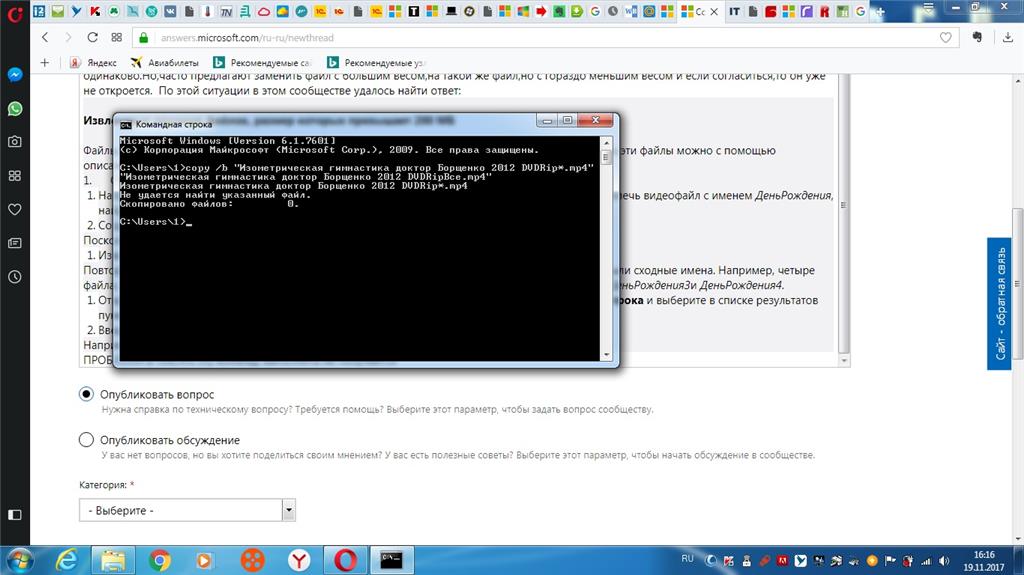Open a new tab with plus button
Viewport: 1024px width, 575px height.
[x=880, y=12]
